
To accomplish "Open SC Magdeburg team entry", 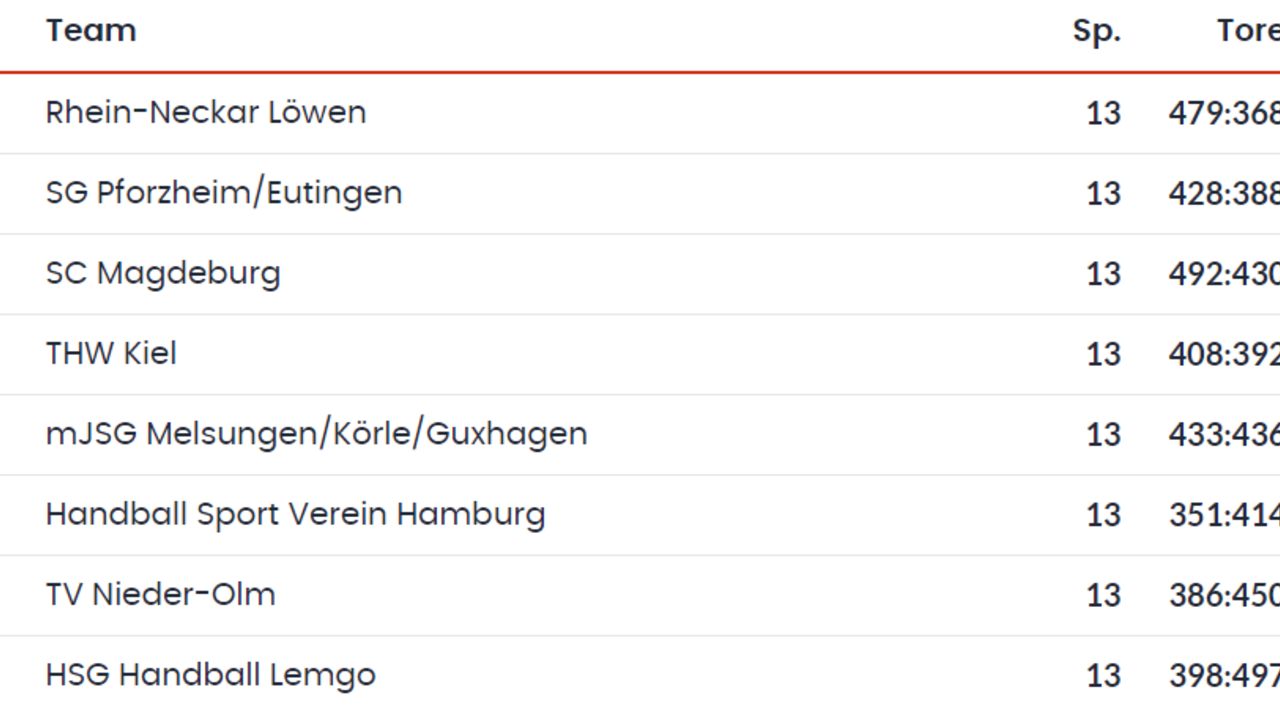I will [163, 273].
